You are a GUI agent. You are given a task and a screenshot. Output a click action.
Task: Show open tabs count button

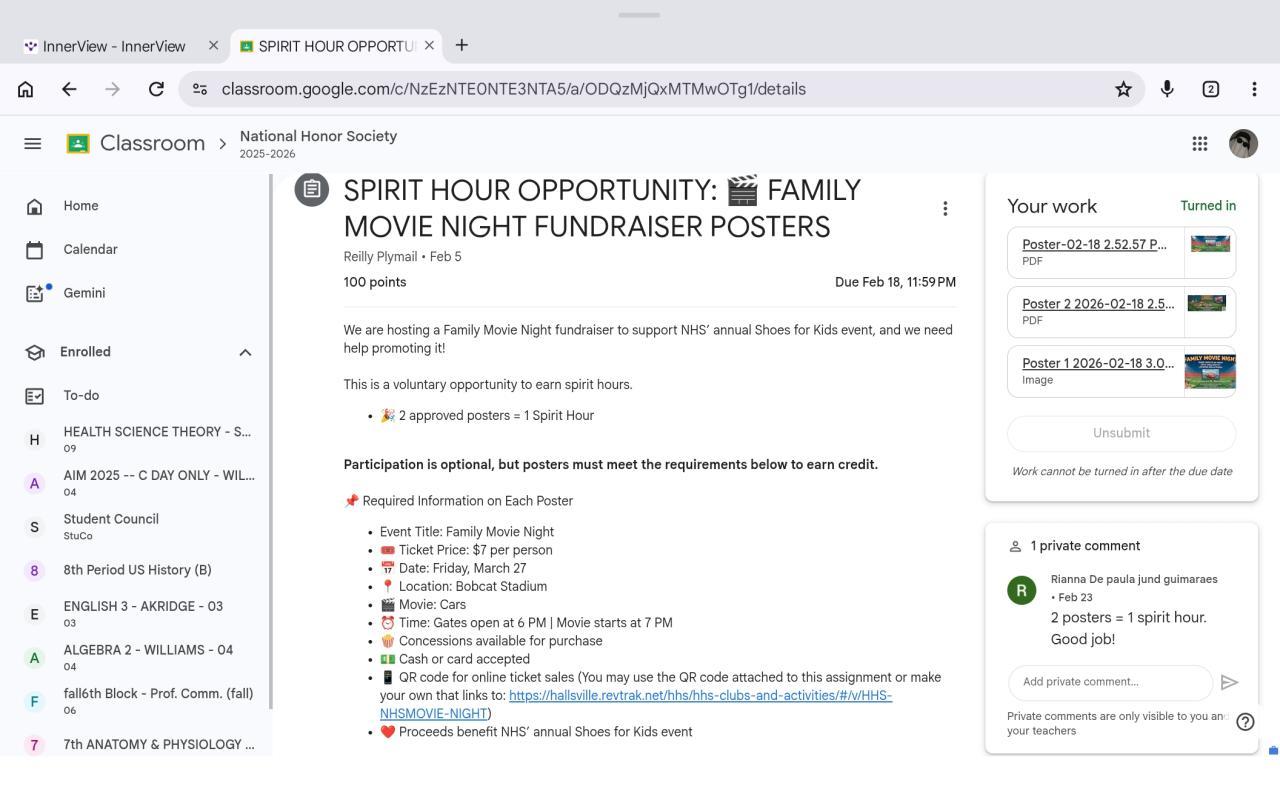coord(1210,89)
